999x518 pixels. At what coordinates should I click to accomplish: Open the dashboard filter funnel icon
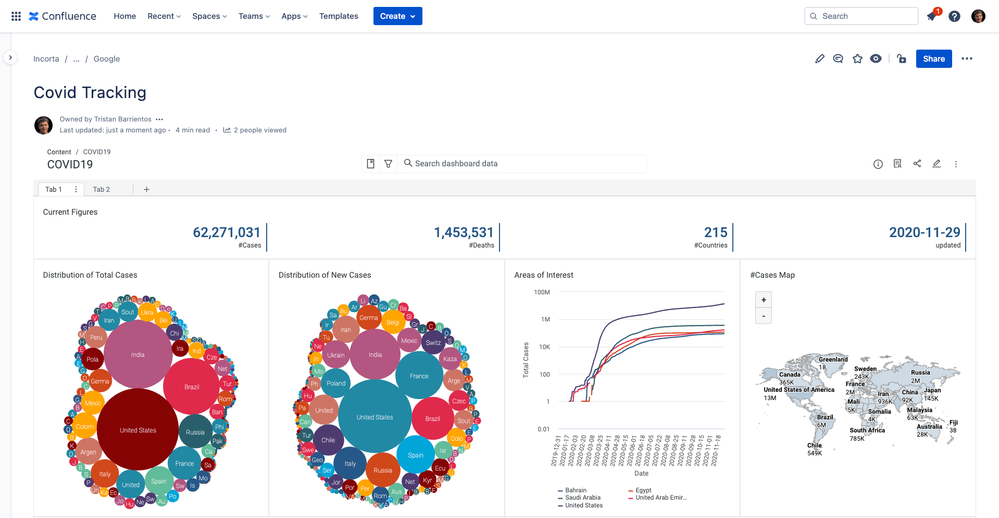point(388,164)
